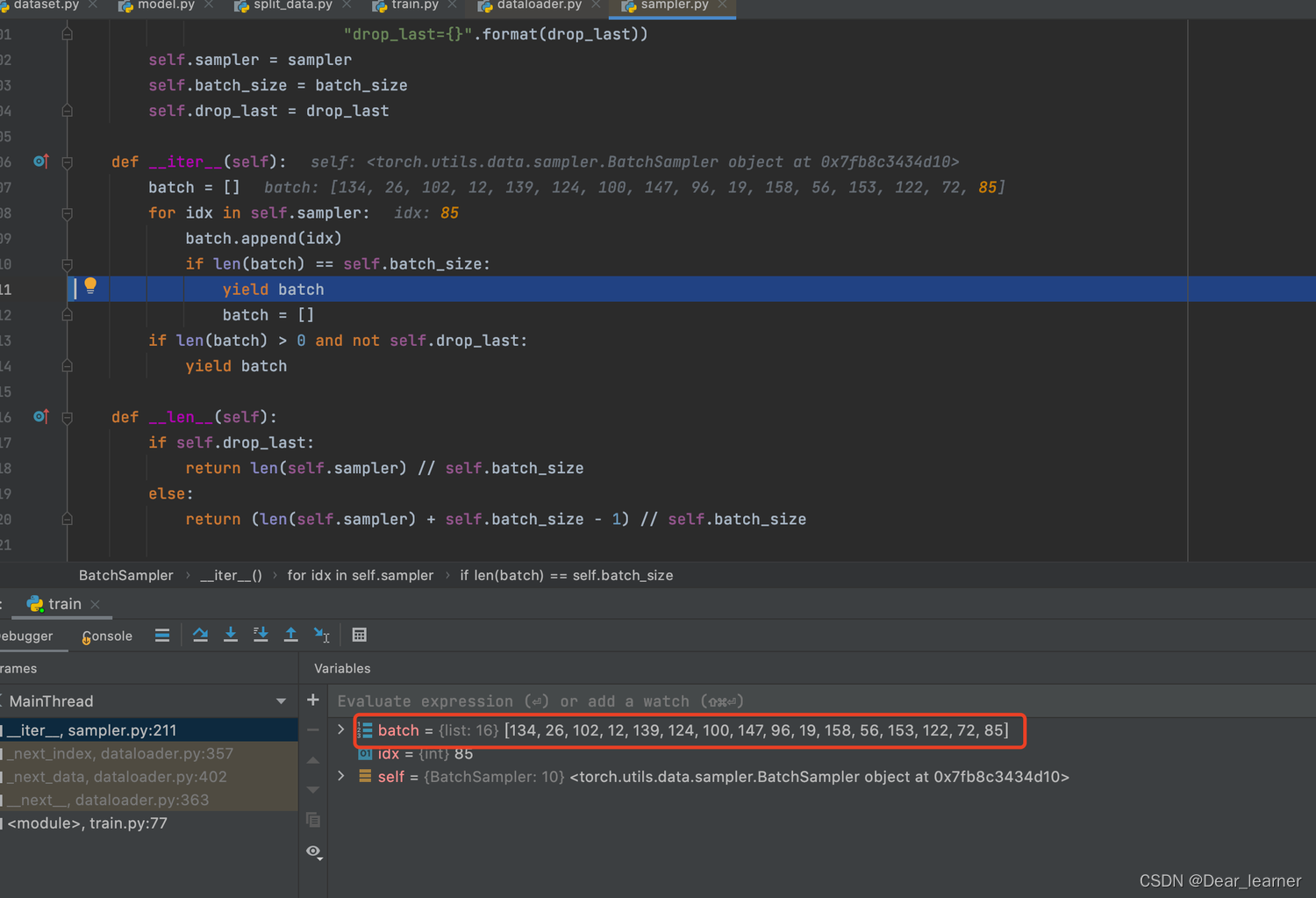Click 'for idx in self.sampler' breadcrumb
Screen dimensions: 1316x898
tap(361, 575)
